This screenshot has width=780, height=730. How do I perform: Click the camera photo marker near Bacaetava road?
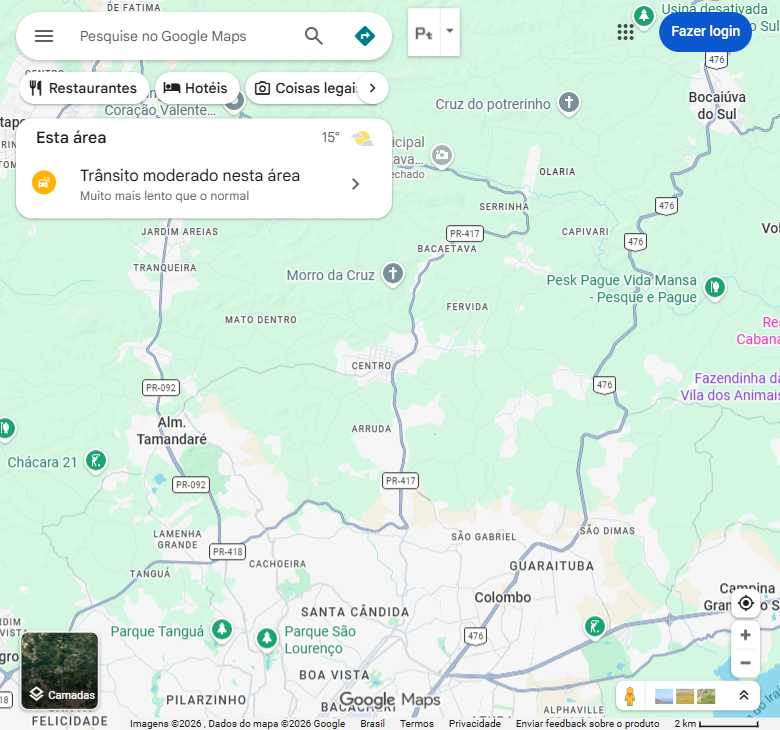point(442,156)
